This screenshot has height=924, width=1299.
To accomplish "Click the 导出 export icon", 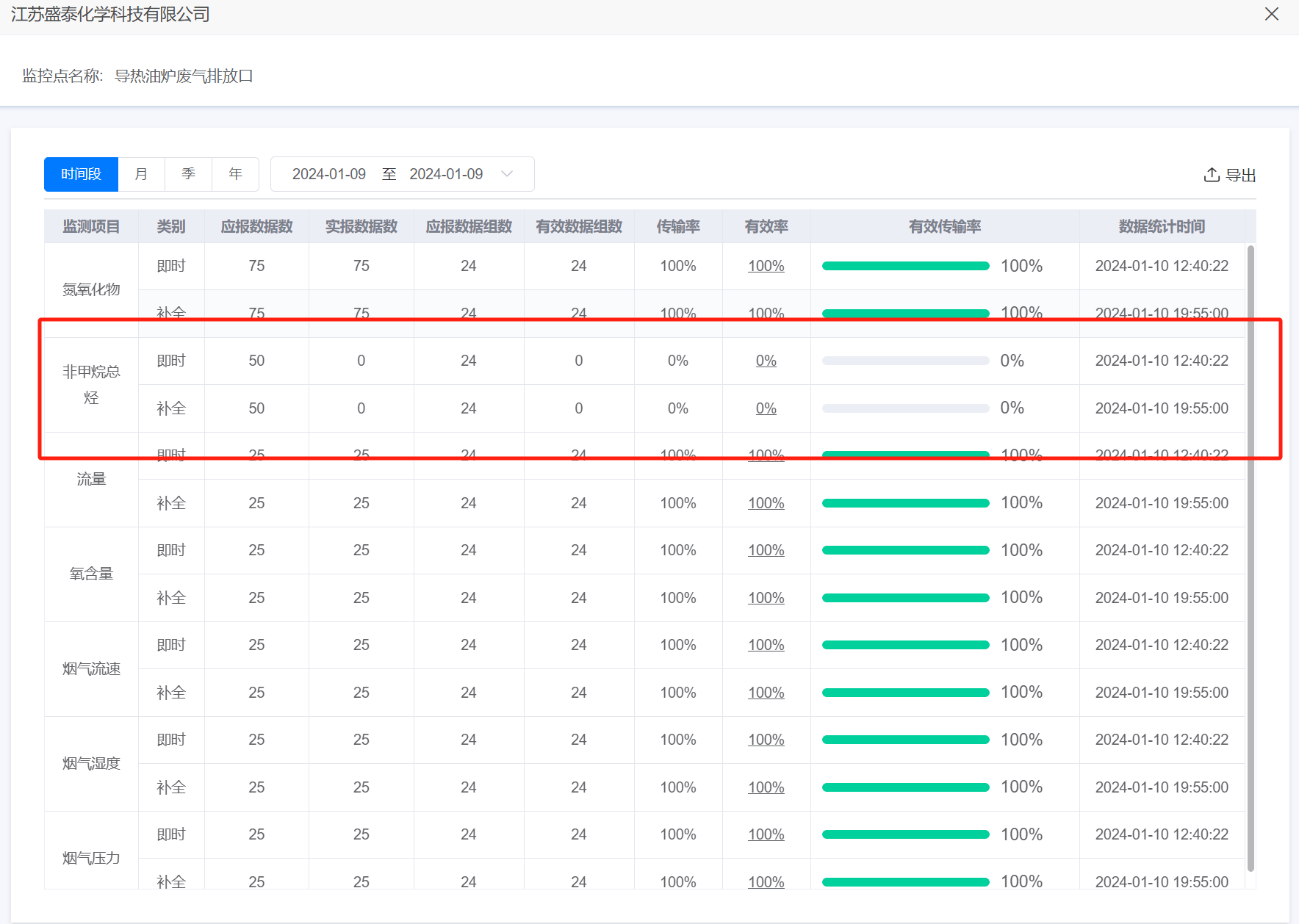I will [x=1212, y=175].
